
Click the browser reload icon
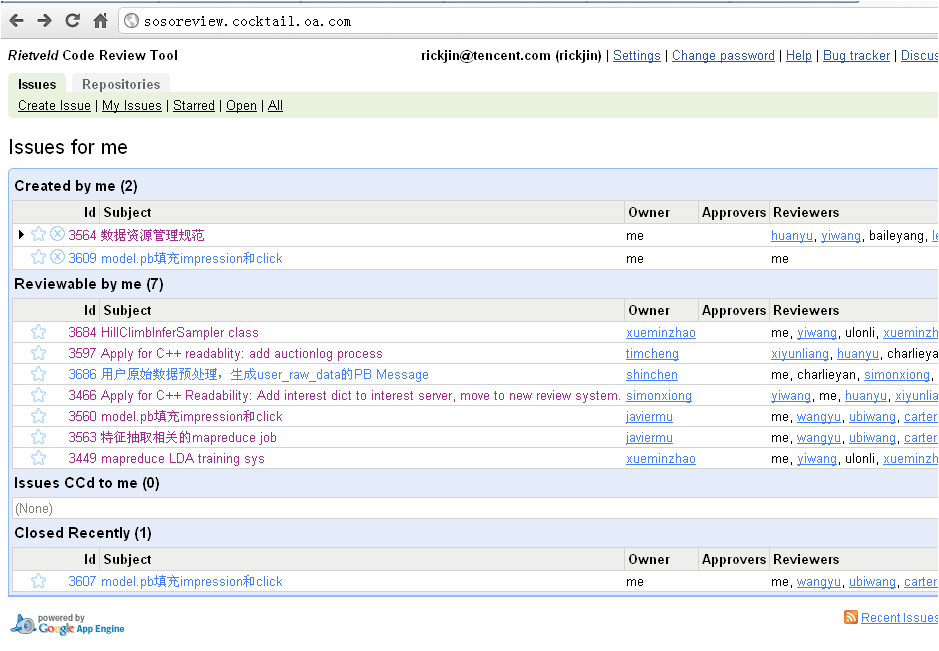(72, 21)
